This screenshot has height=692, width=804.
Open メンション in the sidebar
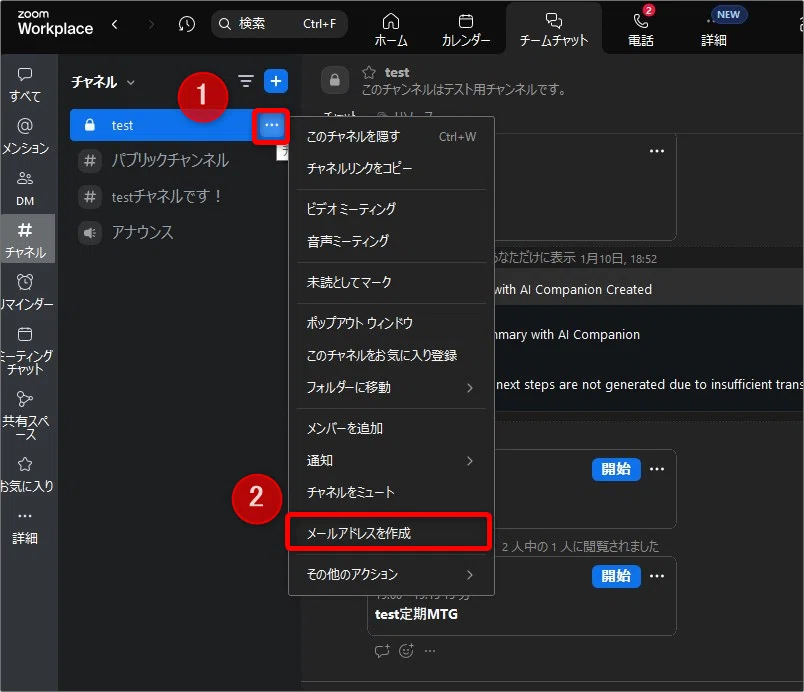pos(26,136)
